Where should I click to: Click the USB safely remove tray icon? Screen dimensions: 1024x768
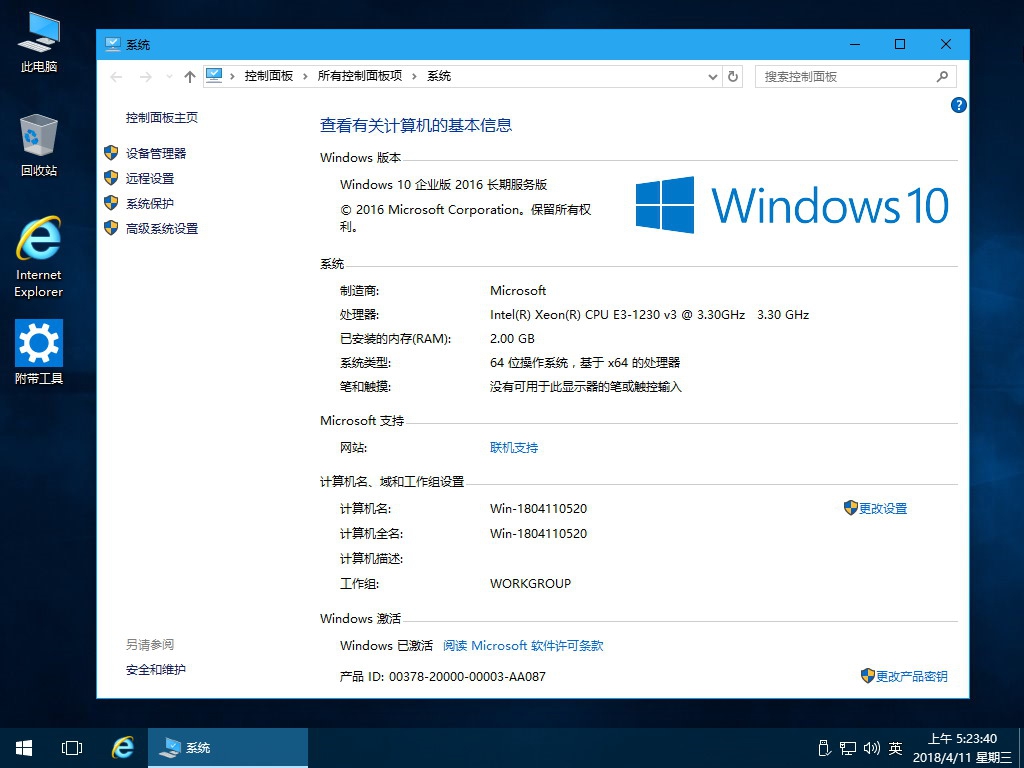824,748
